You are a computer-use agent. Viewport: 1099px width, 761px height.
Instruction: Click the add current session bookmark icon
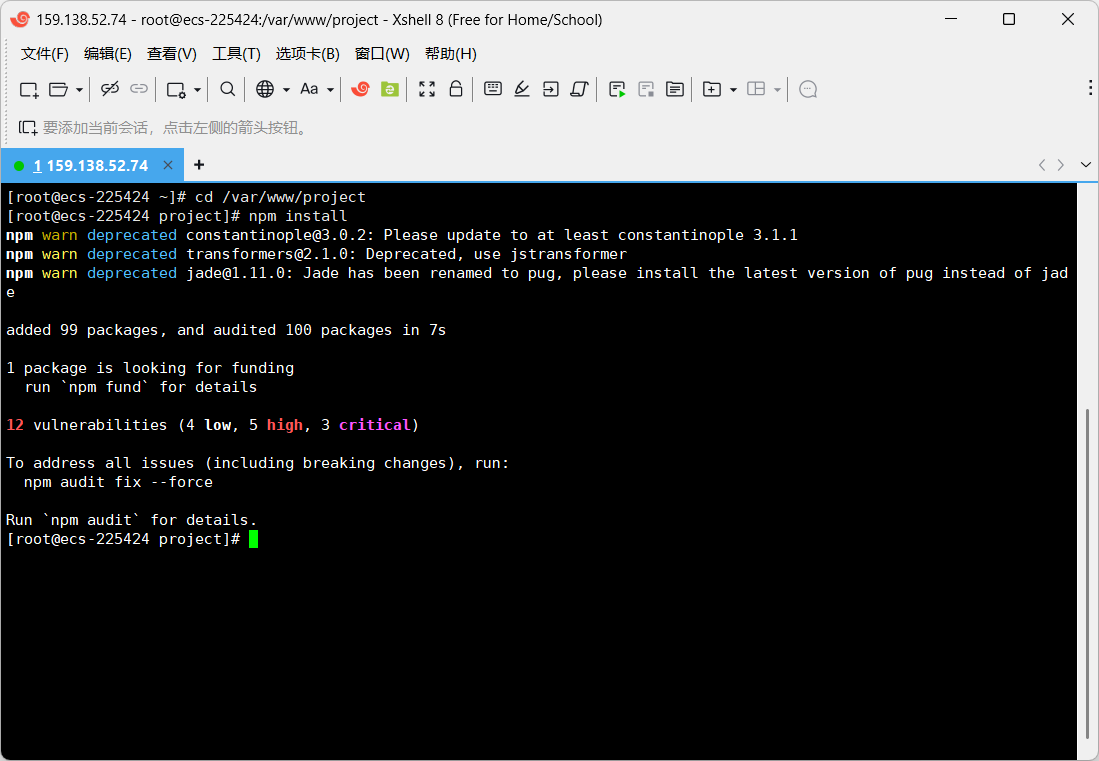(28, 128)
